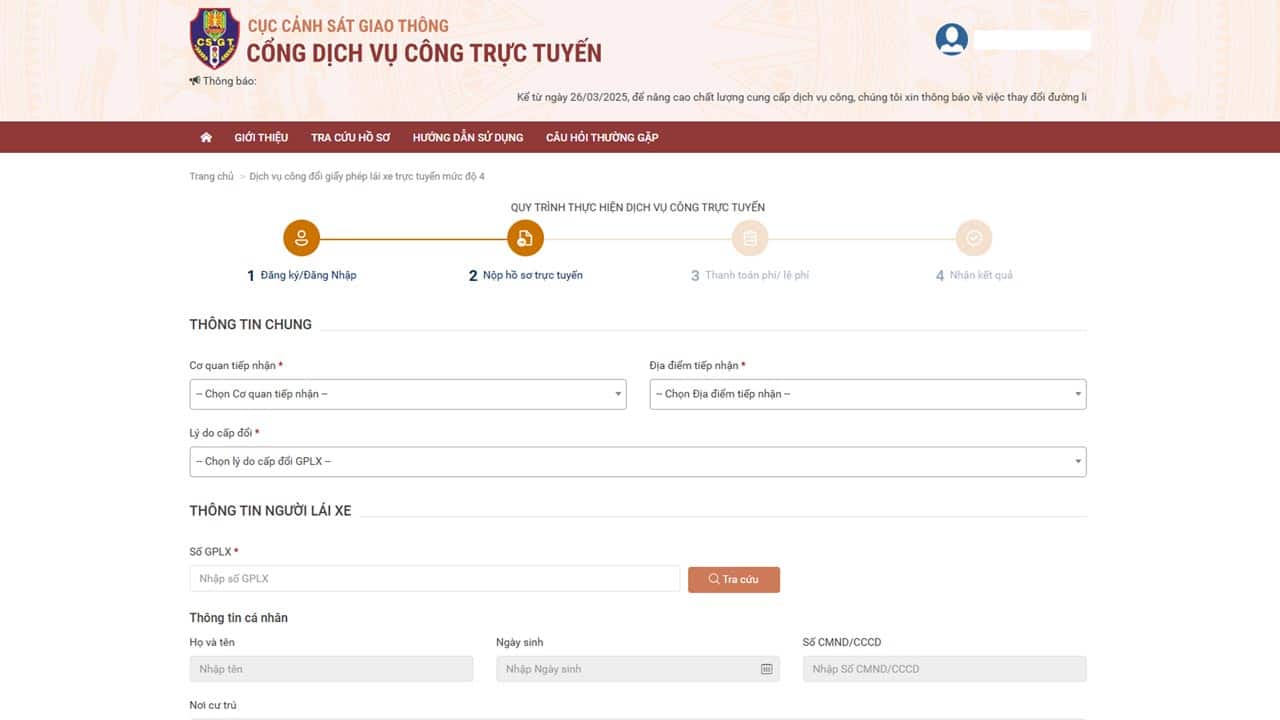Open HƯỚNG DẪN SỬ DỤNG menu item
Viewport: 1280px width, 720px height.
tap(468, 137)
